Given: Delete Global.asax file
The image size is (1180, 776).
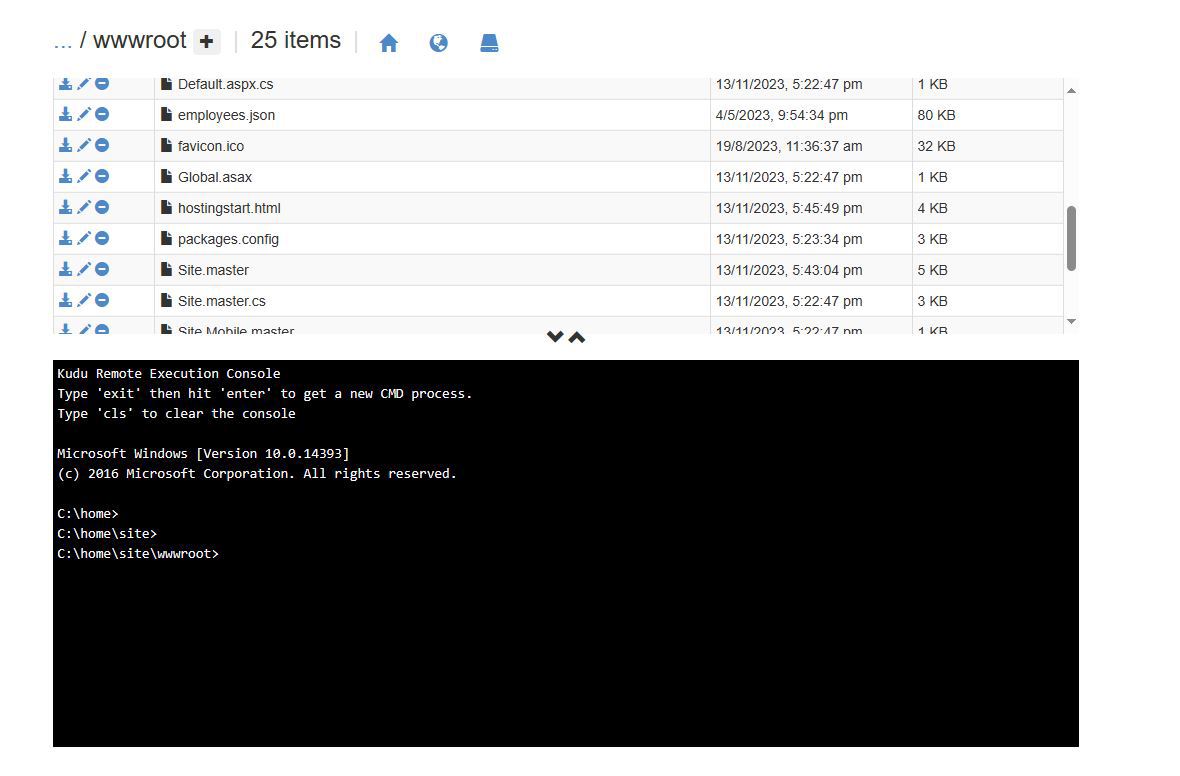Looking at the screenshot, I should point(102,176).
